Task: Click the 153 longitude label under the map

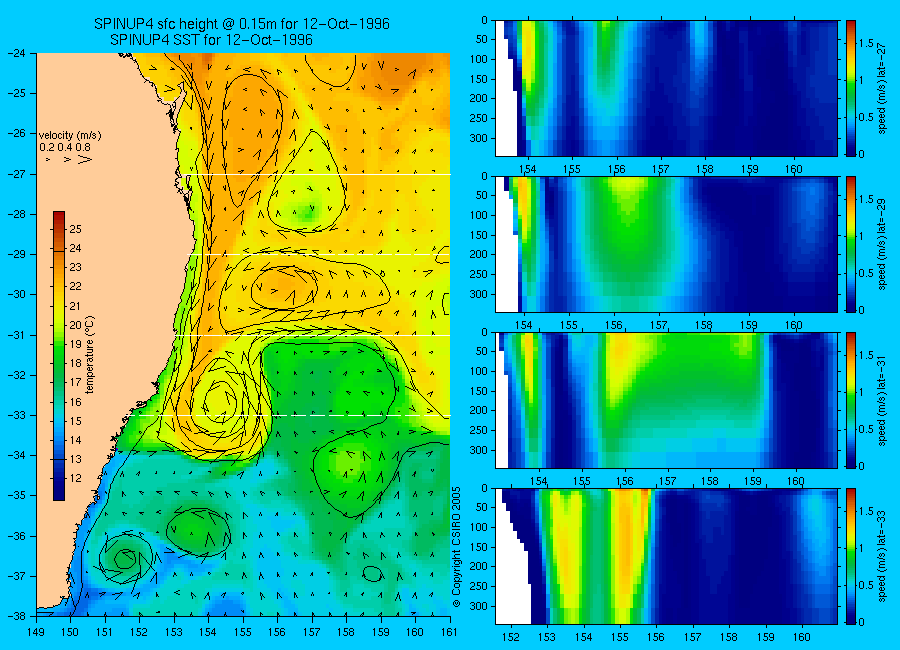Action: pos(174,632)
